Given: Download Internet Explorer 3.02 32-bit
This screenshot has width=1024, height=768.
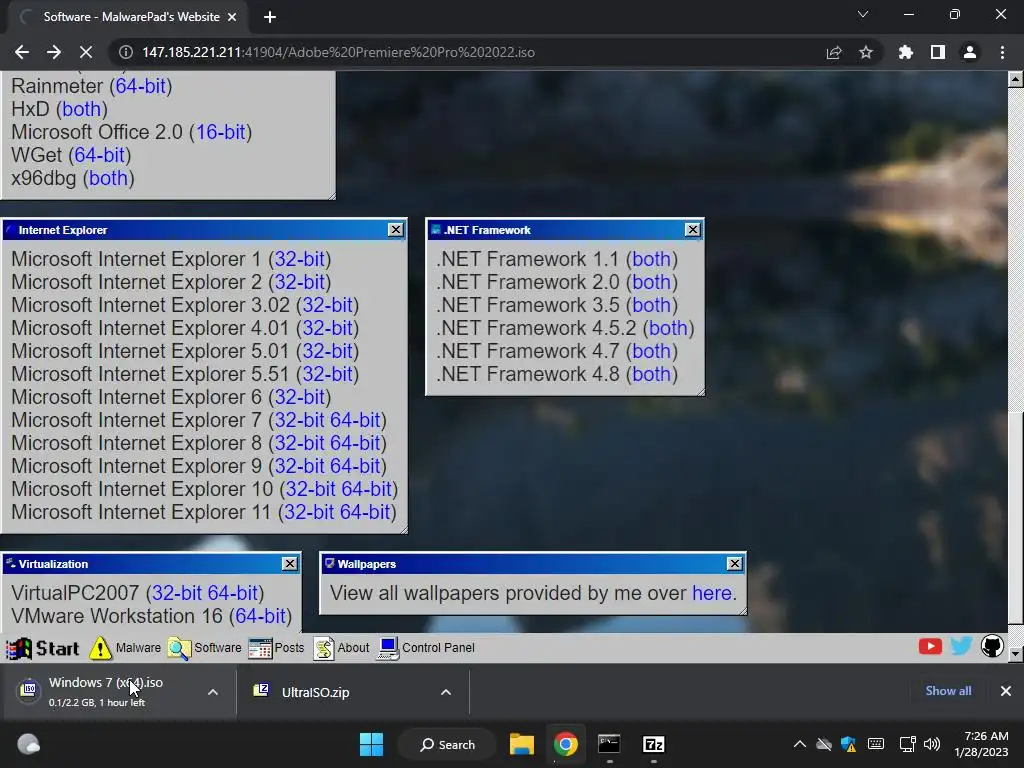Looking at the screenshot, I should [327, 305].
